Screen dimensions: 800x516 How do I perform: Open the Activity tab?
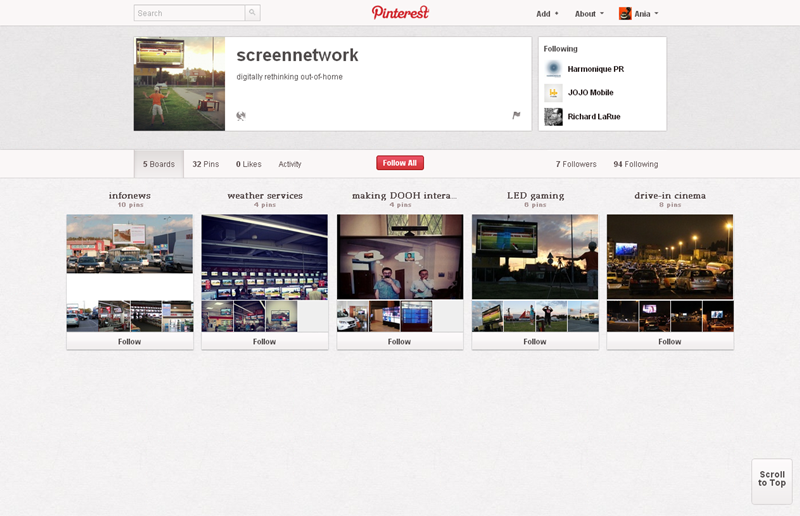290,164
